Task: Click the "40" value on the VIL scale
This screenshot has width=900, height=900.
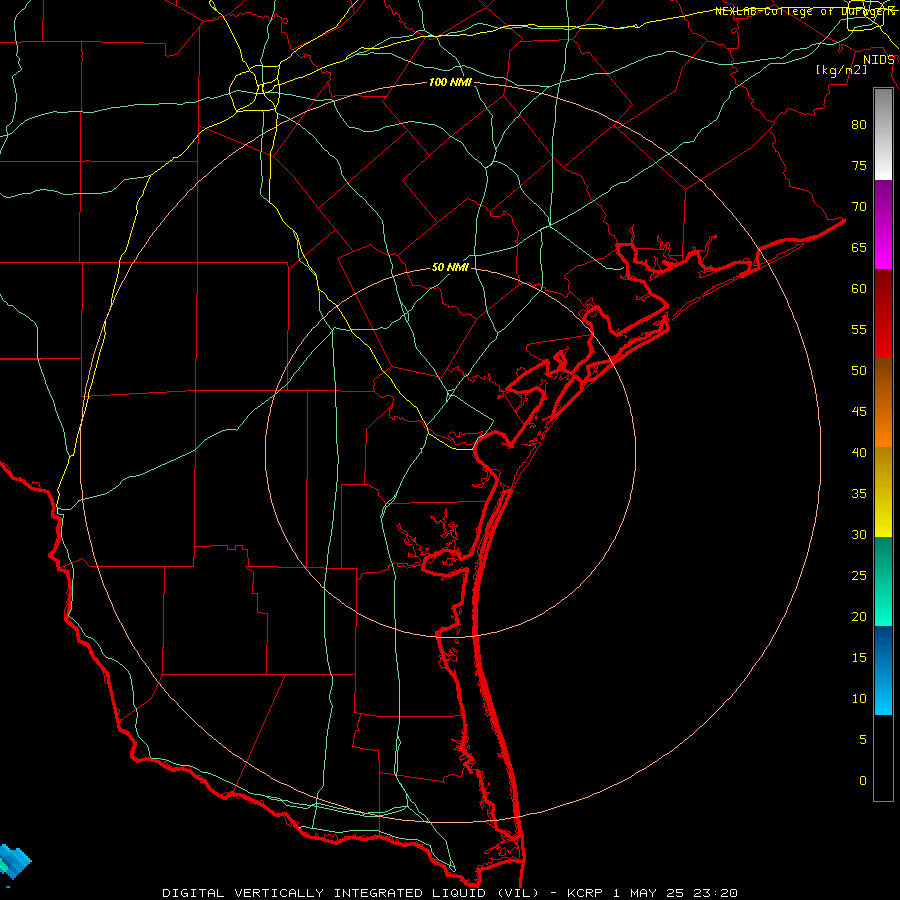Action: tap(859, 453)
